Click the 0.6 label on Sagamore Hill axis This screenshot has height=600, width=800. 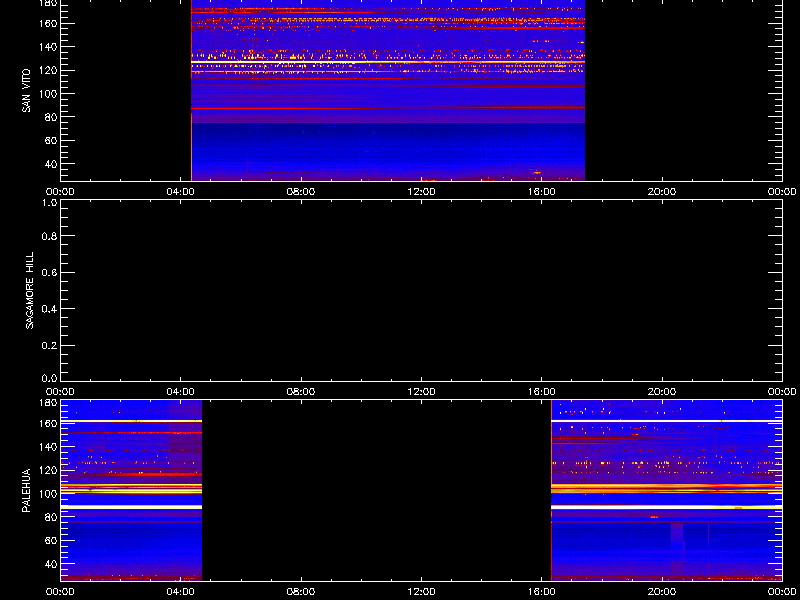tap(49, 272)
